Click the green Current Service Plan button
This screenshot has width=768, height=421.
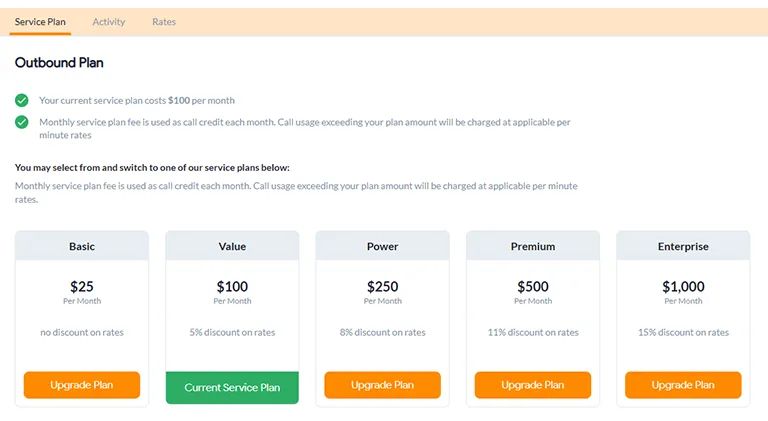[232, 387]
